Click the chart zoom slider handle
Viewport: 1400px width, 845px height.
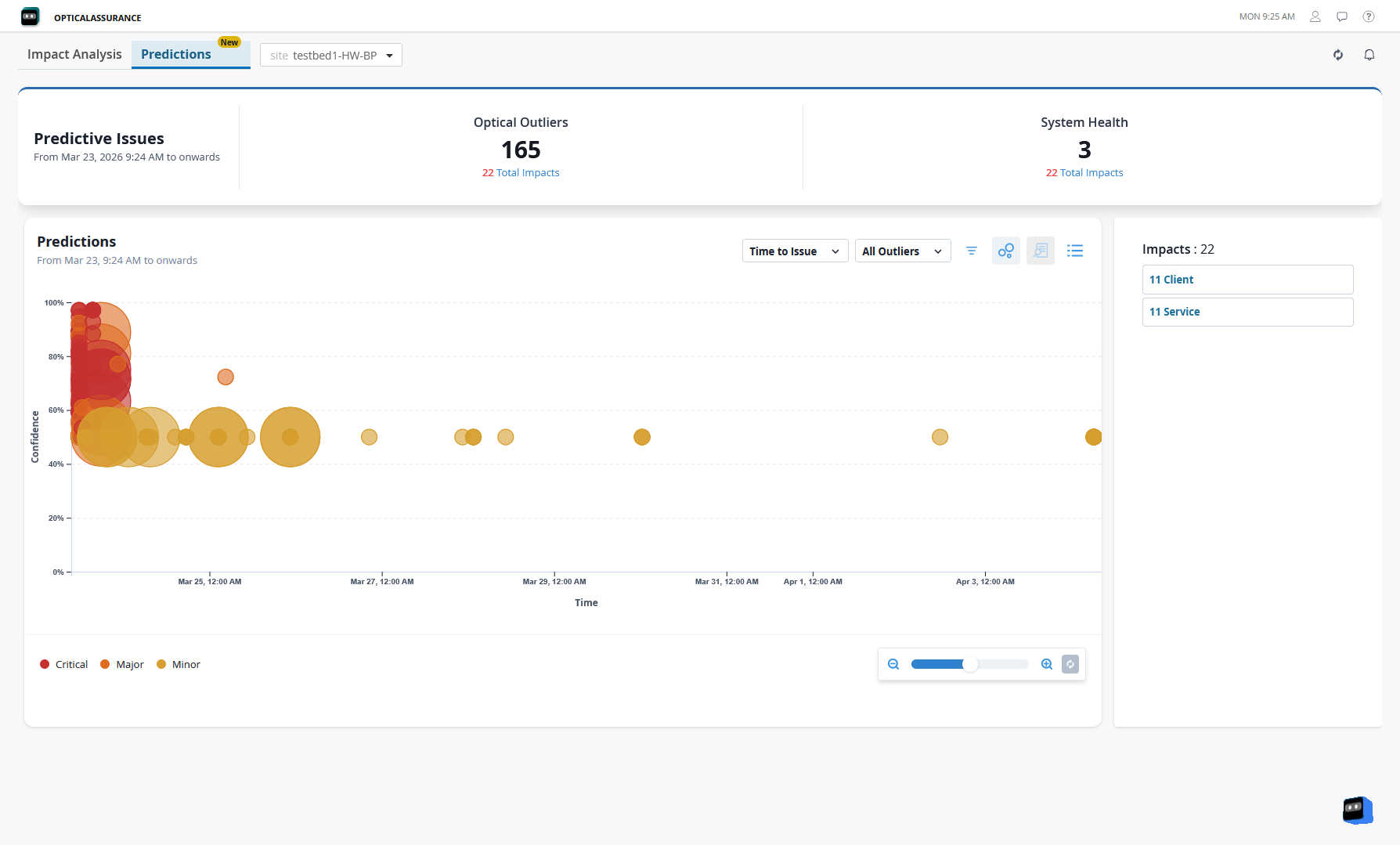coord(970,664)
